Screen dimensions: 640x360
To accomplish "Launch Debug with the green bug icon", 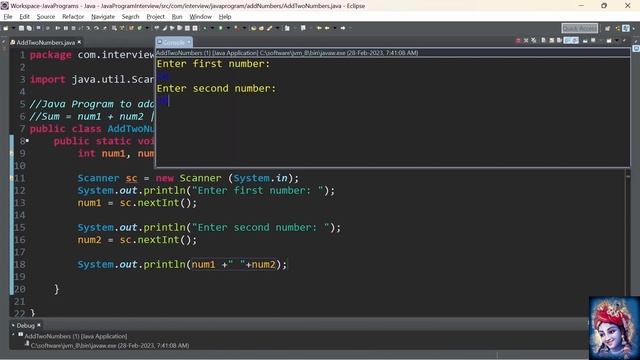I will 204,28.
